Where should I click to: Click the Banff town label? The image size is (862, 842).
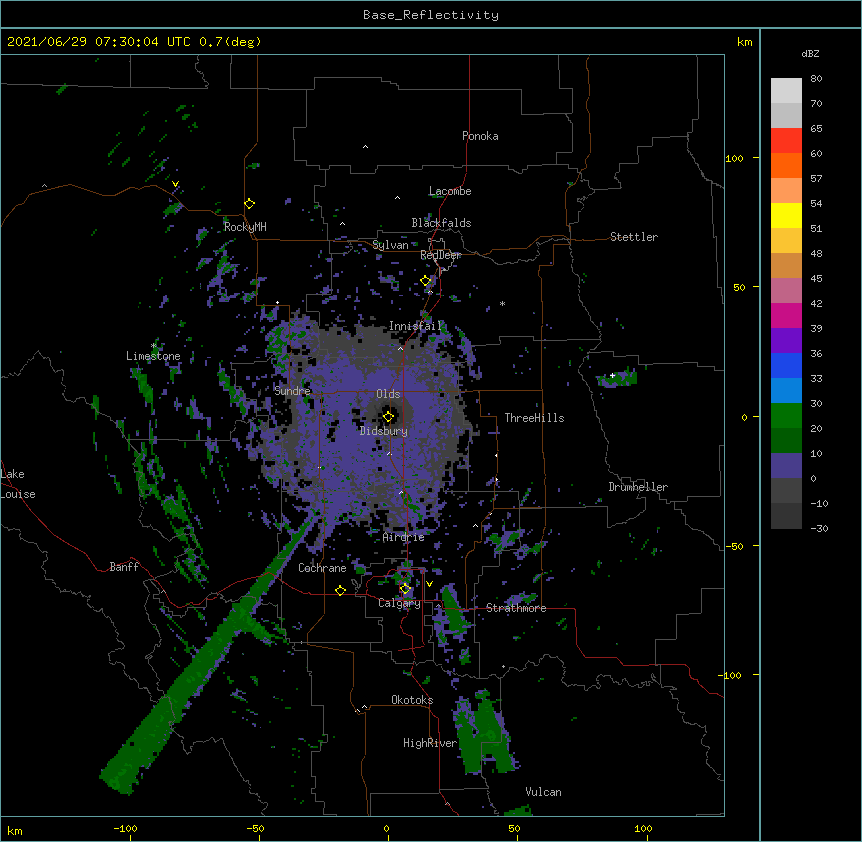tap(124, 567)
